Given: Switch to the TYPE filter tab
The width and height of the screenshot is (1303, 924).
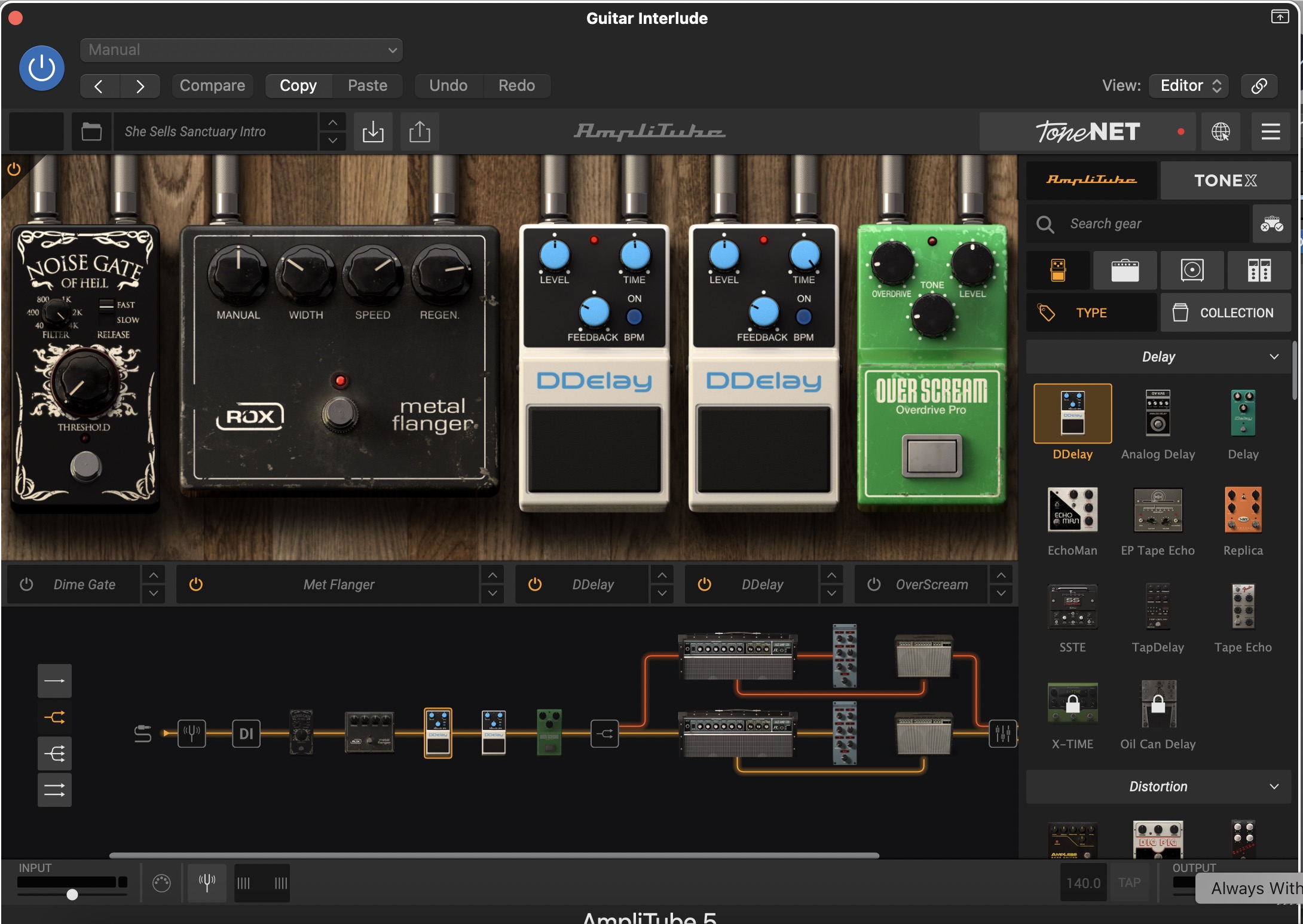Looking at the screenshot, I should [1091, 313].
